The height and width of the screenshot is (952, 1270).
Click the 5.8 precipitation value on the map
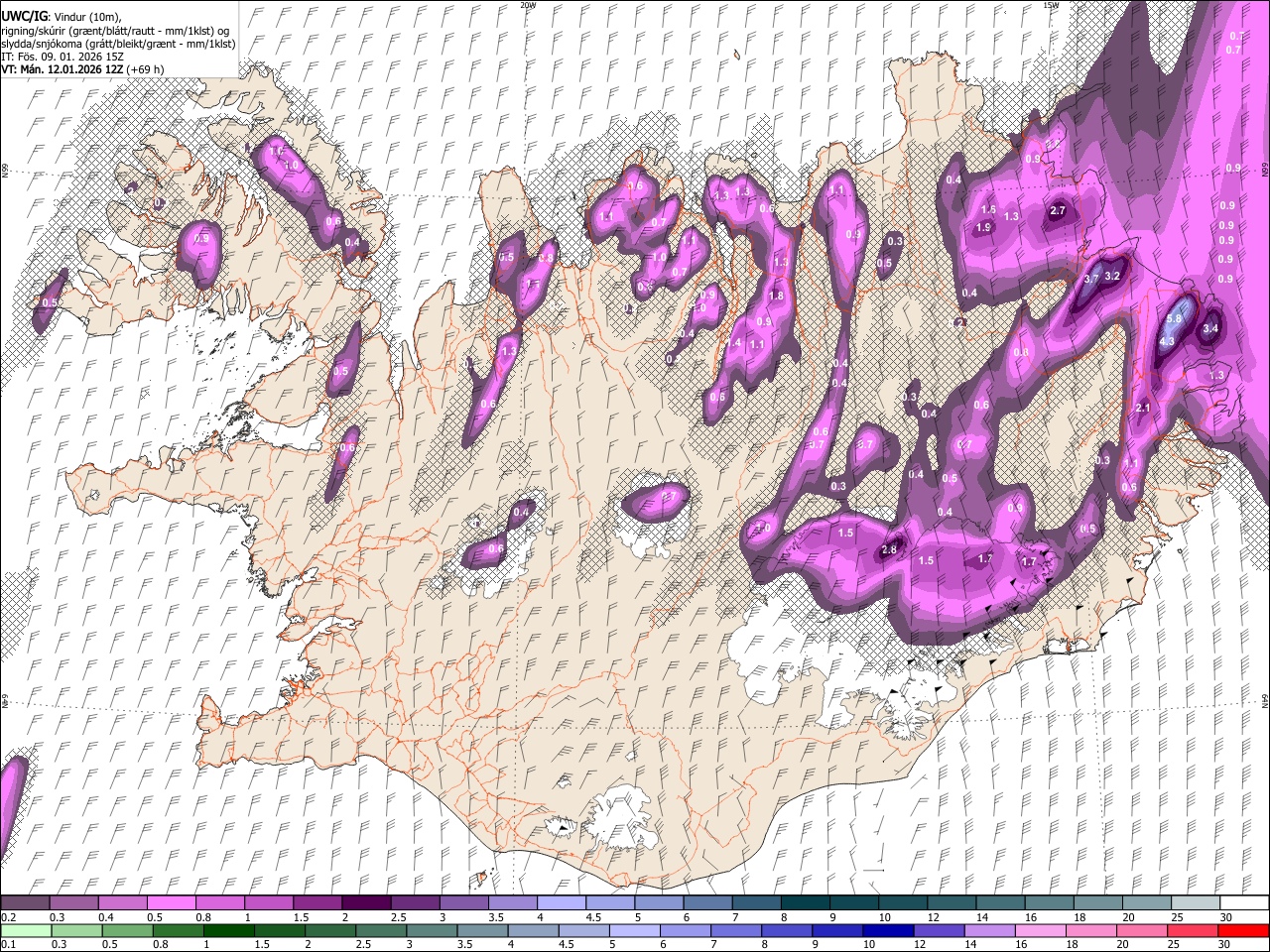click(x=1175, y=318)
